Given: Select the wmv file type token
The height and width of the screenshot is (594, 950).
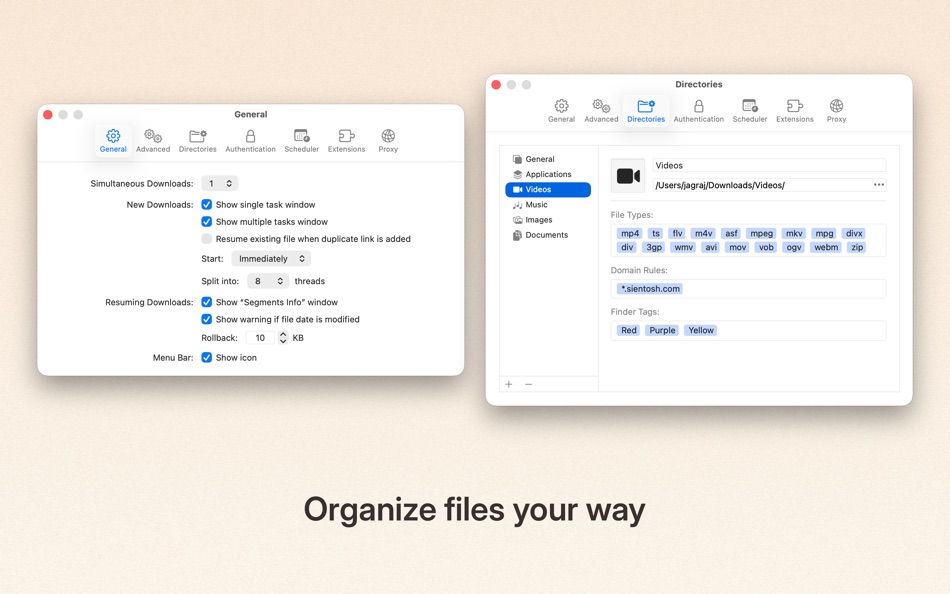Looking at the screenshot, I should point(683,247).
